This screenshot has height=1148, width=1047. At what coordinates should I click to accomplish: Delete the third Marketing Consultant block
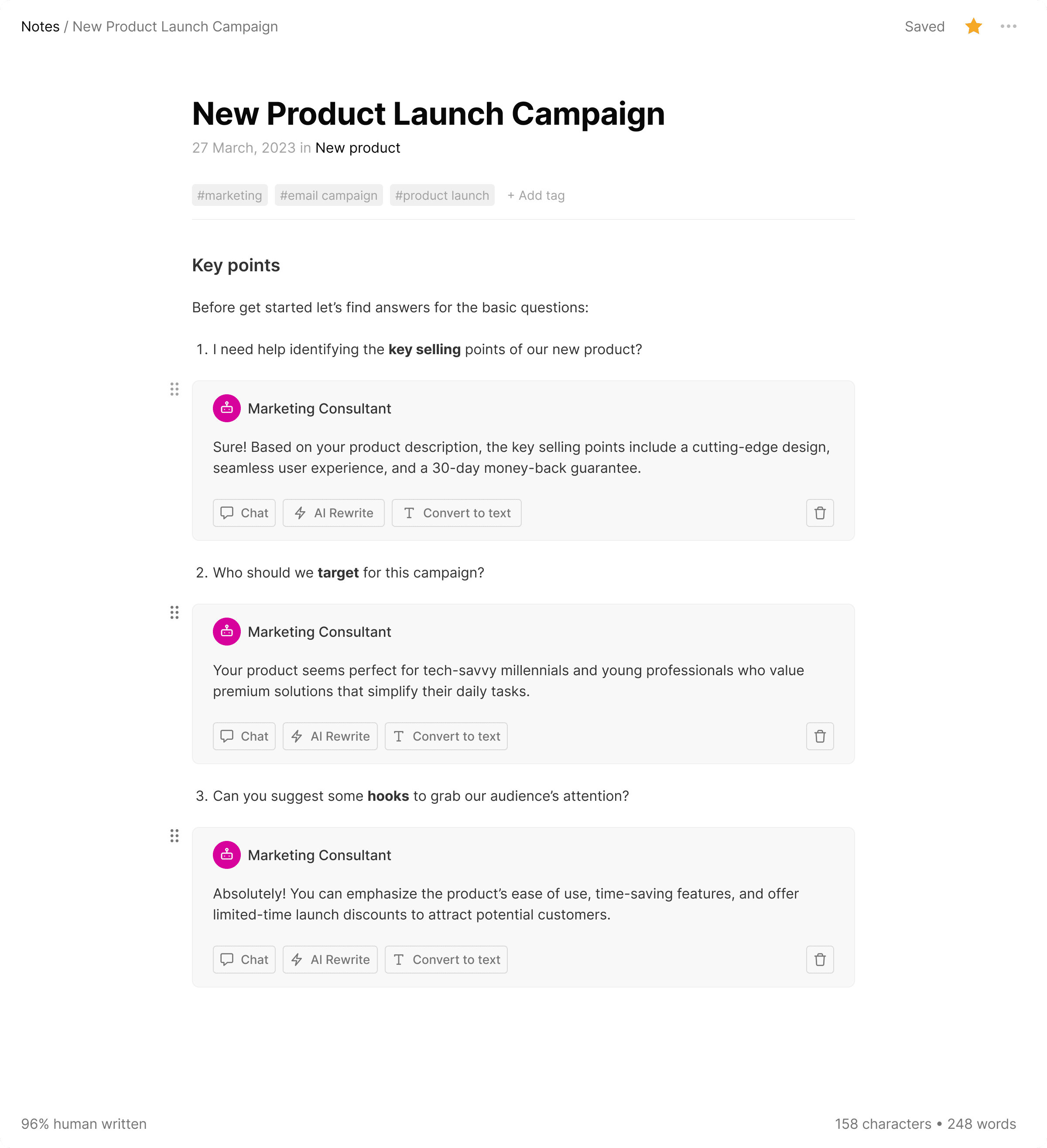[820, 960]
